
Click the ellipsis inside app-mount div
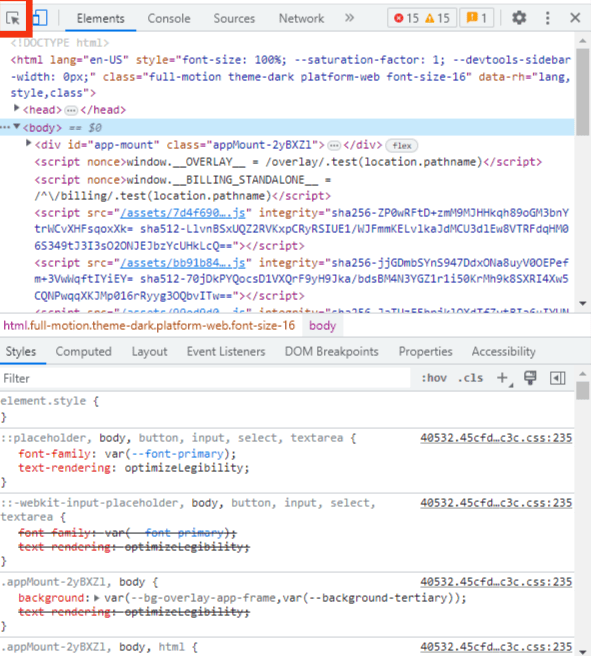(334, 146)
